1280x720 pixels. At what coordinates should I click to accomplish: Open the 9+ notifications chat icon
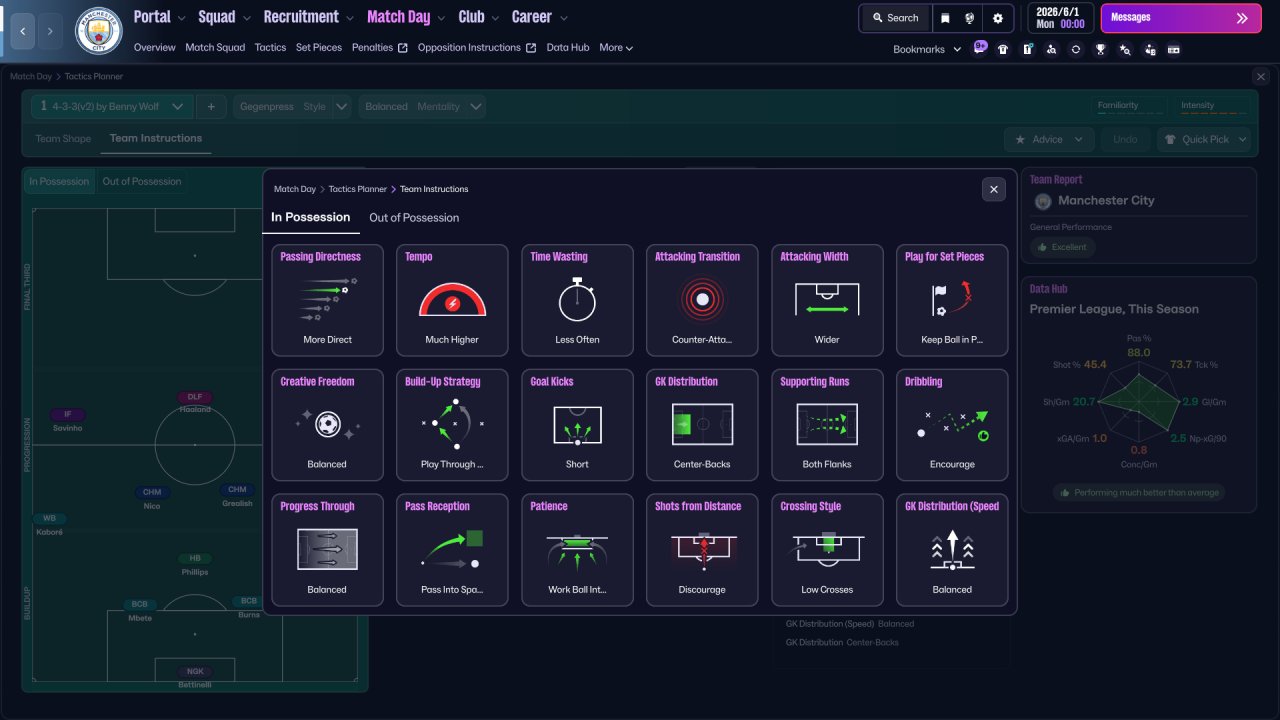click(980, 48)
